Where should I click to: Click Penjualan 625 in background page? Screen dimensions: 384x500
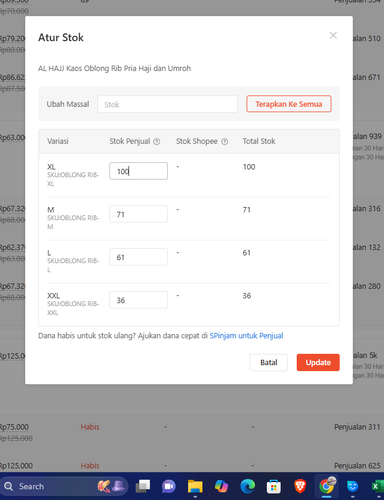357,465
